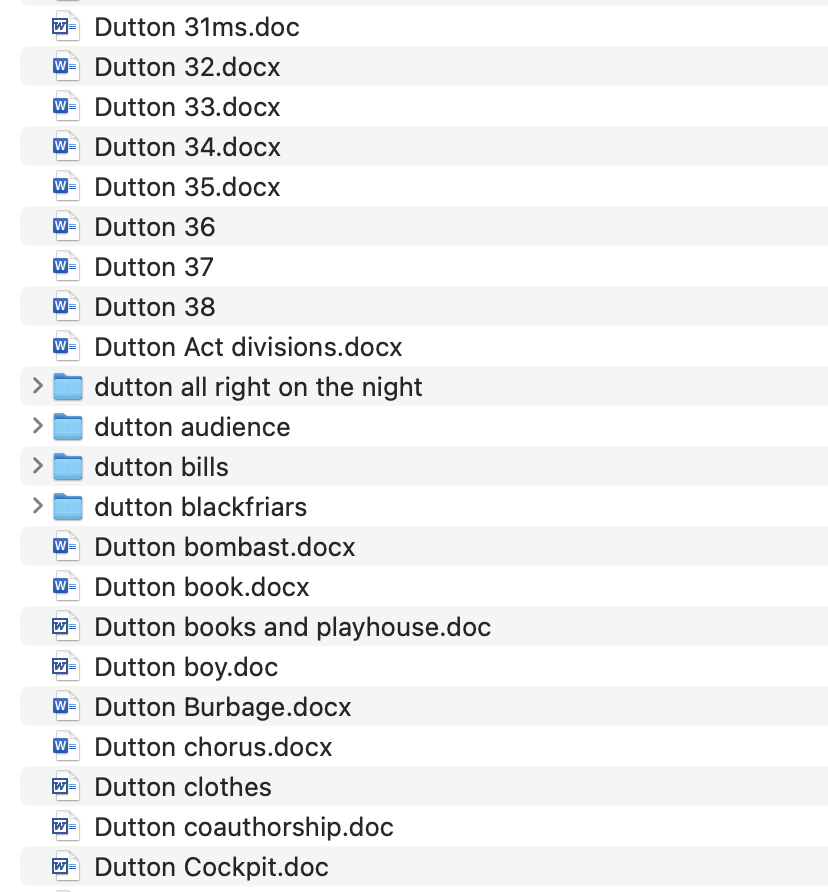828x892 pixels.
Task: Click the Word icon for Dutton coauthorship.doc
Action: pos(66,827)
